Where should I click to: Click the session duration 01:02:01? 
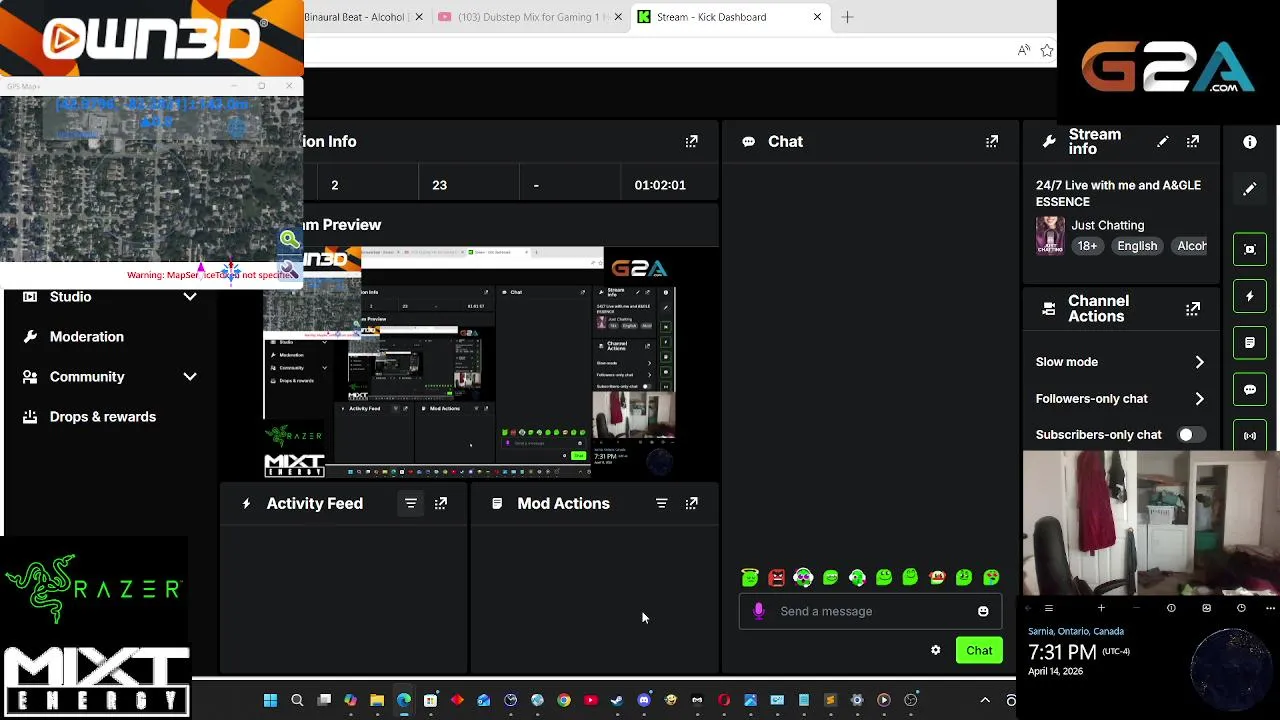[660, 185]
